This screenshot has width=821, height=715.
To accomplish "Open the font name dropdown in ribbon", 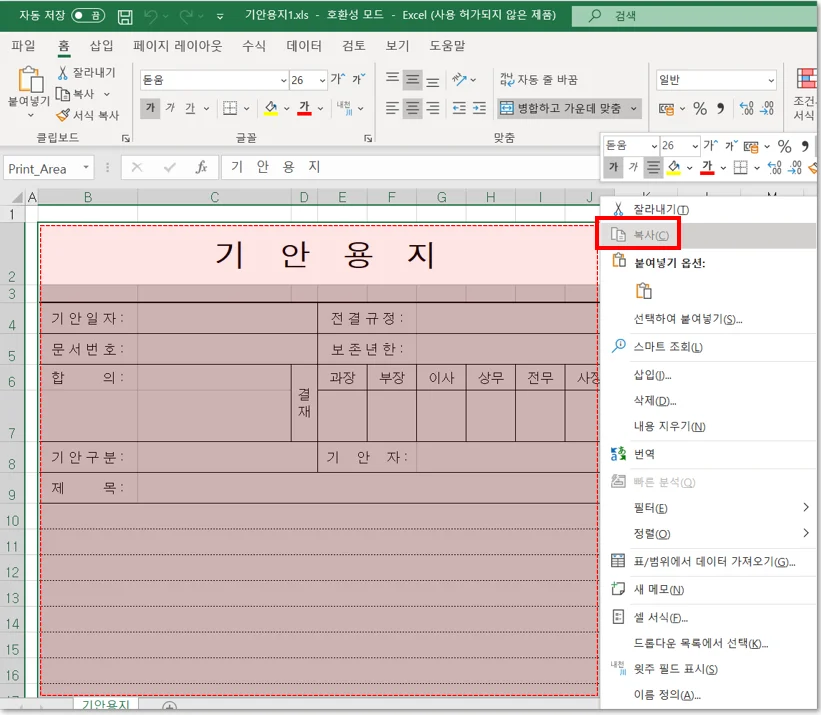I will click(x=283, y=80).
